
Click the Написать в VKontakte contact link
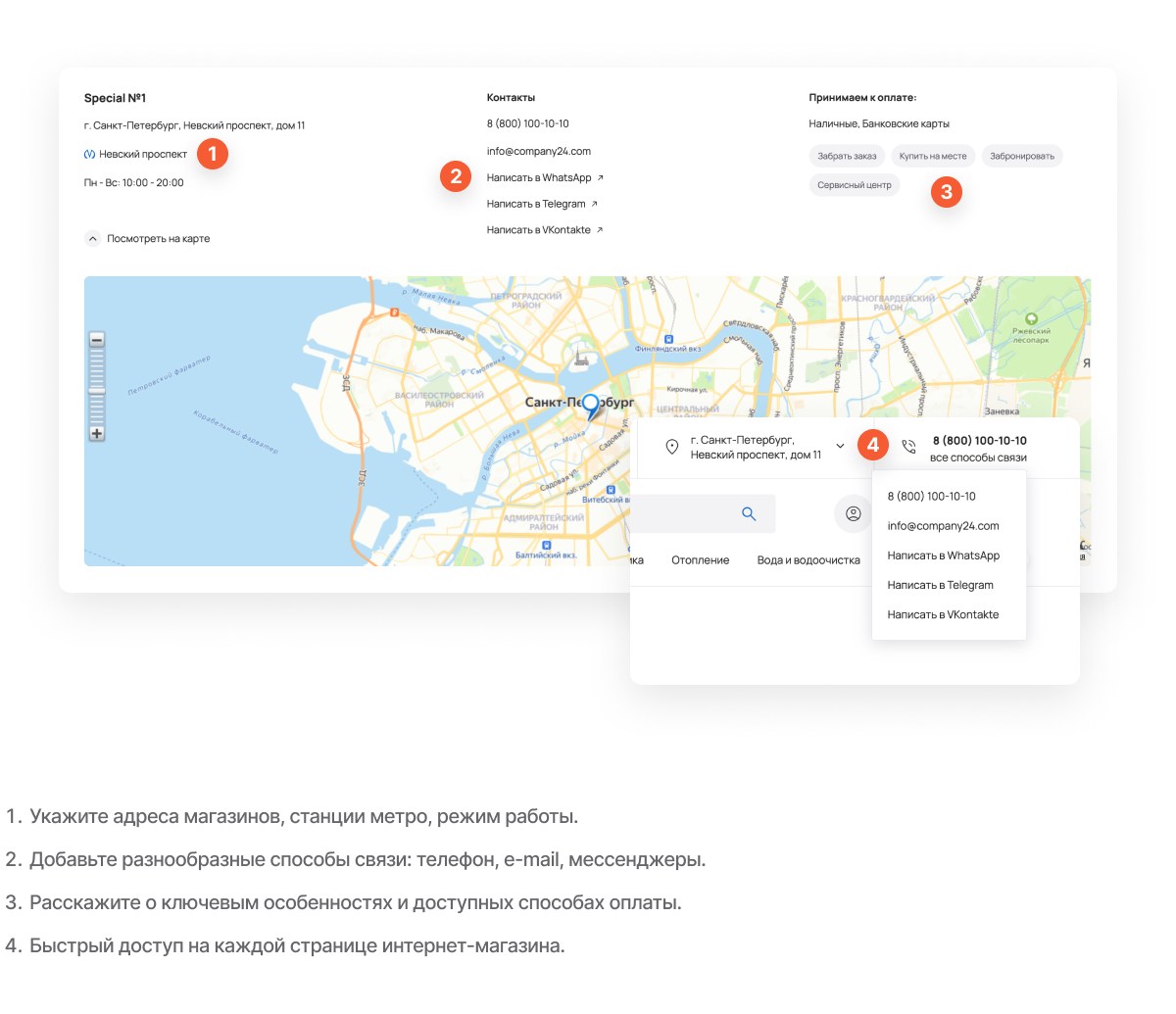(x=543, y=230)
